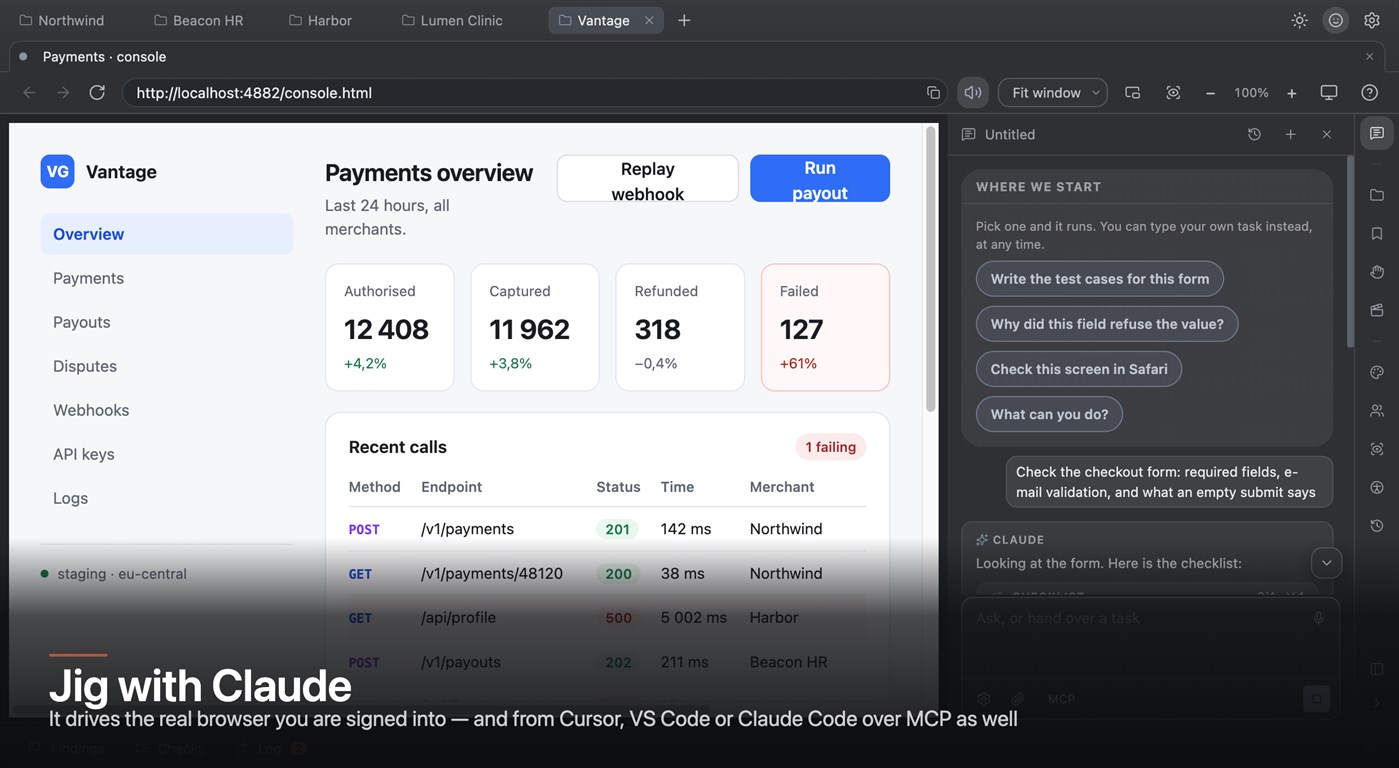This screenshot has height=768, width=1399.
Task: Open Webhooks in the Vantage sidebar
Action: [x=167, y=410]
